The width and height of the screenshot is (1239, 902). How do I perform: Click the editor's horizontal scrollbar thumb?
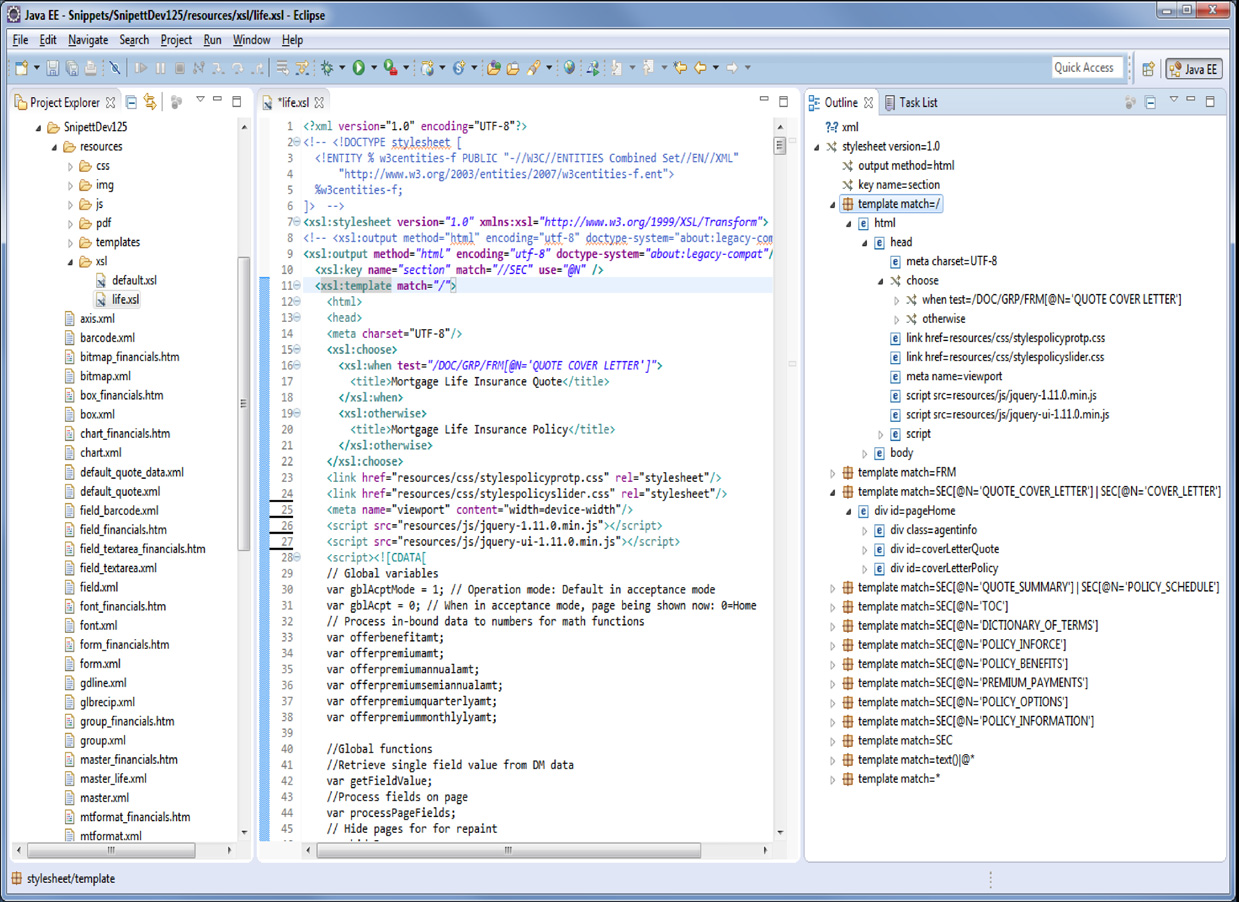pyautogui.click(x=508, y=851)
